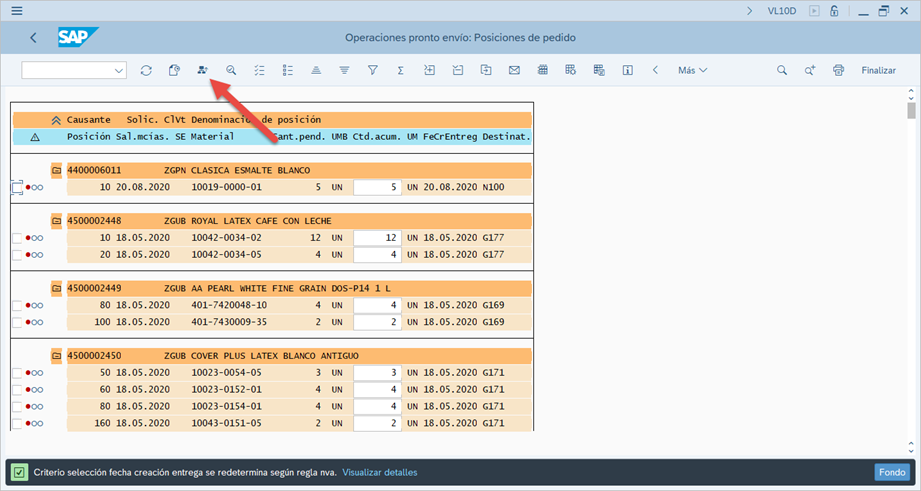Check the row with material 10023-0054-05
This screenshot has width=921, height=491.
(16, 373)
